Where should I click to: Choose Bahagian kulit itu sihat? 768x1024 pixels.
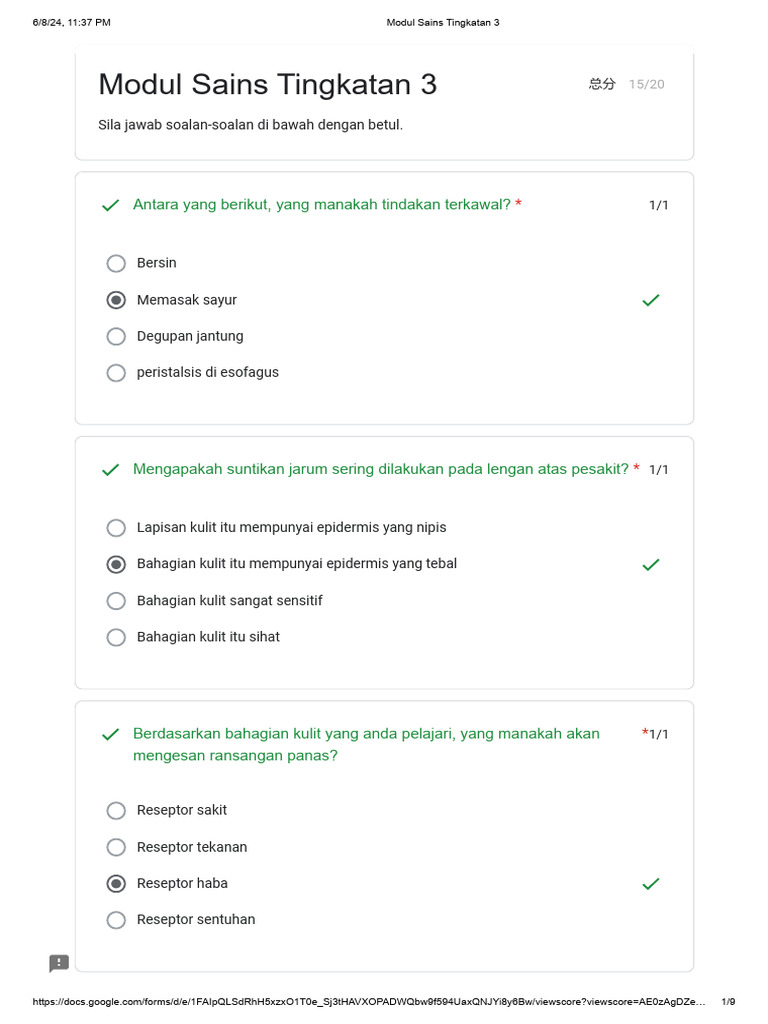coord(116,637)
